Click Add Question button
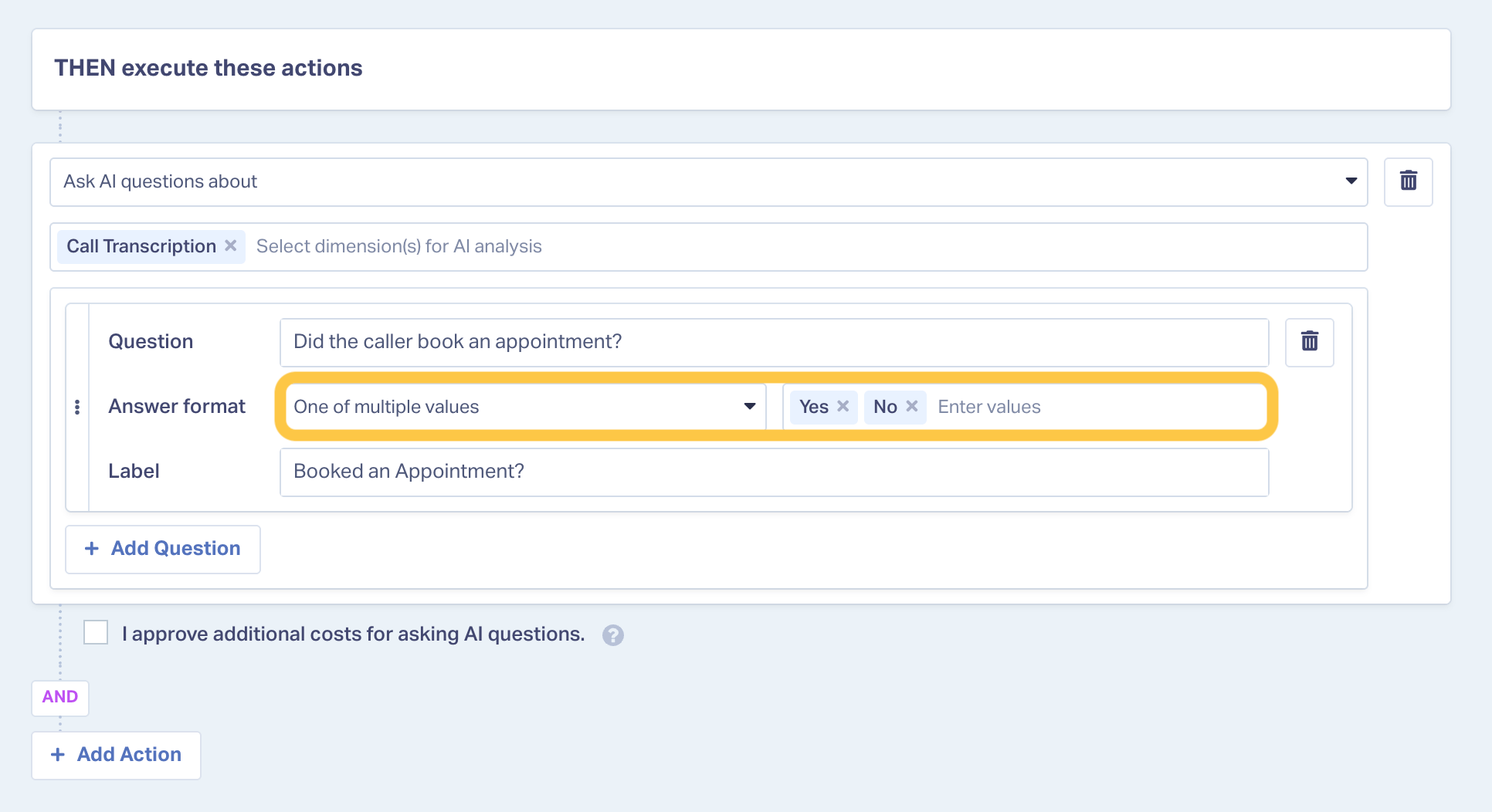Viewport: 1492px width, 812px height. [163, 549]
